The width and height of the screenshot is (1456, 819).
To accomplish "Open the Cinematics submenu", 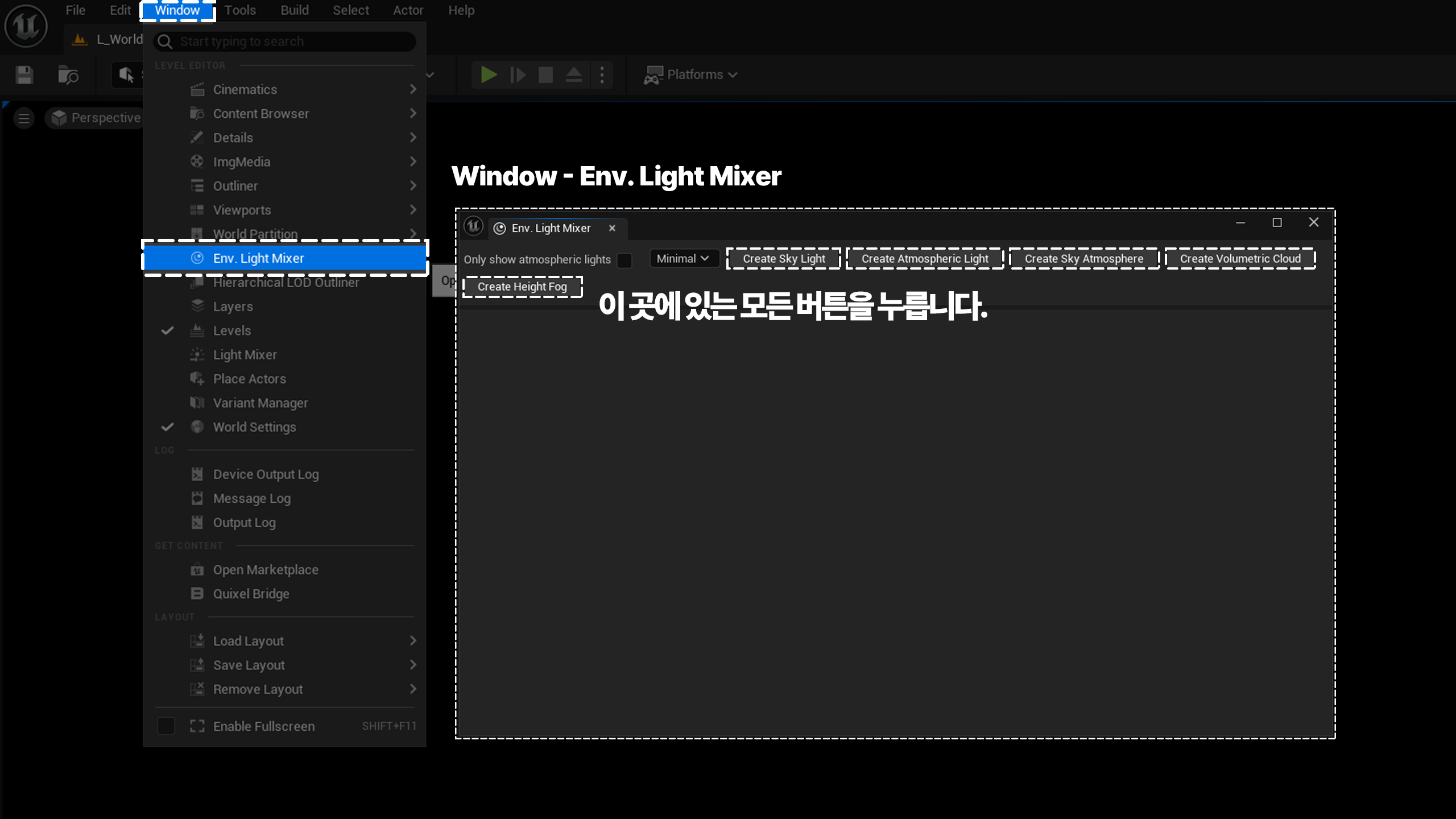I will [x=284, y=89].
